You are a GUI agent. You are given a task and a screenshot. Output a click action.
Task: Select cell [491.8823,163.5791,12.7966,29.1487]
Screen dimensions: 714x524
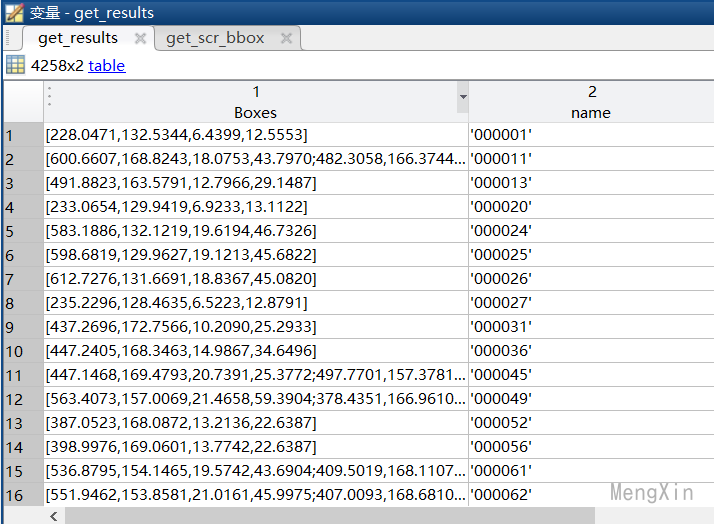(256, 183)
